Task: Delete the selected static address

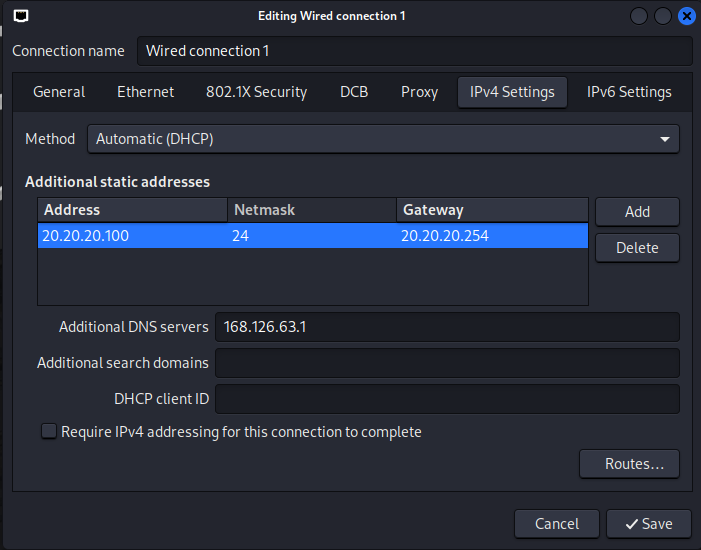Action: pyautogui.click(x=637, y=248)
